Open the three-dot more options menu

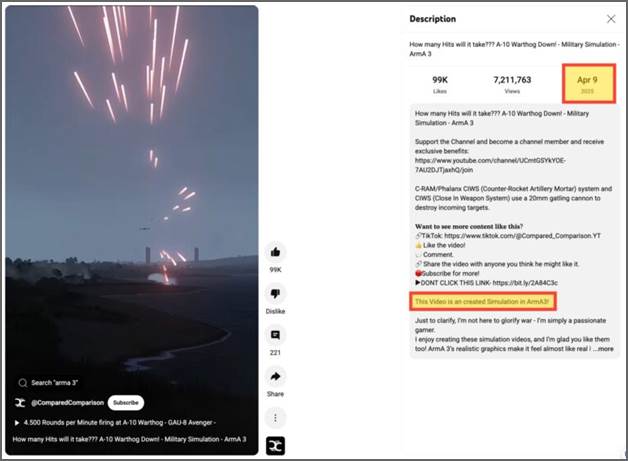click(275, 418)
